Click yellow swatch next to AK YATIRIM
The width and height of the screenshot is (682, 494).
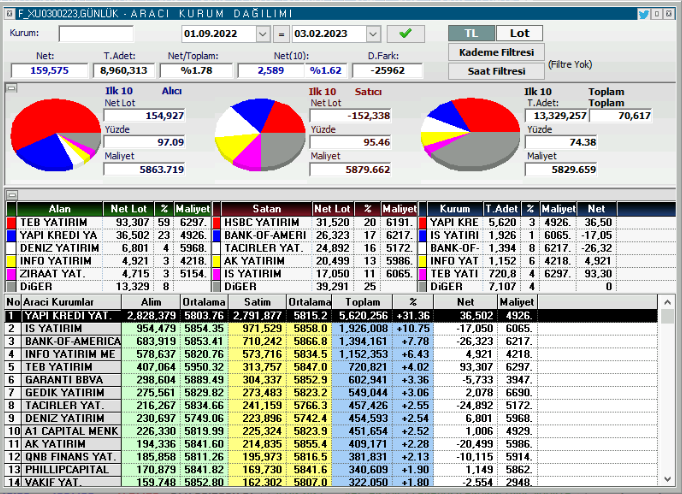tap(217, 261)
